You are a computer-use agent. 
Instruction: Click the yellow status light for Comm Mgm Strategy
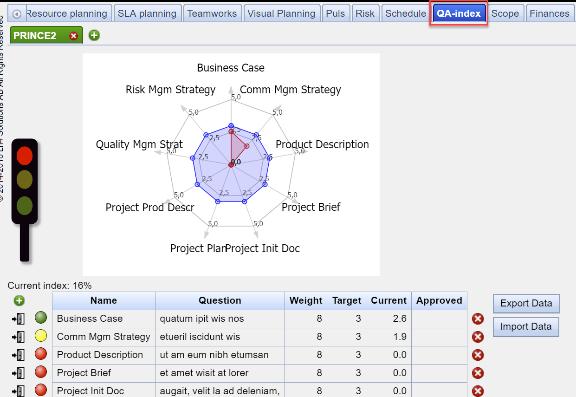pos(41,335)
